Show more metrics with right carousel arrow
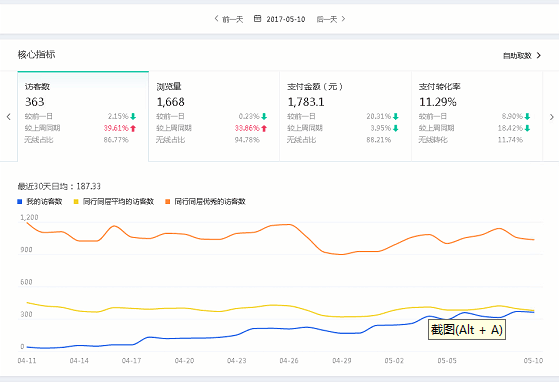Viewport: 559px width, 382px height. 551,117
